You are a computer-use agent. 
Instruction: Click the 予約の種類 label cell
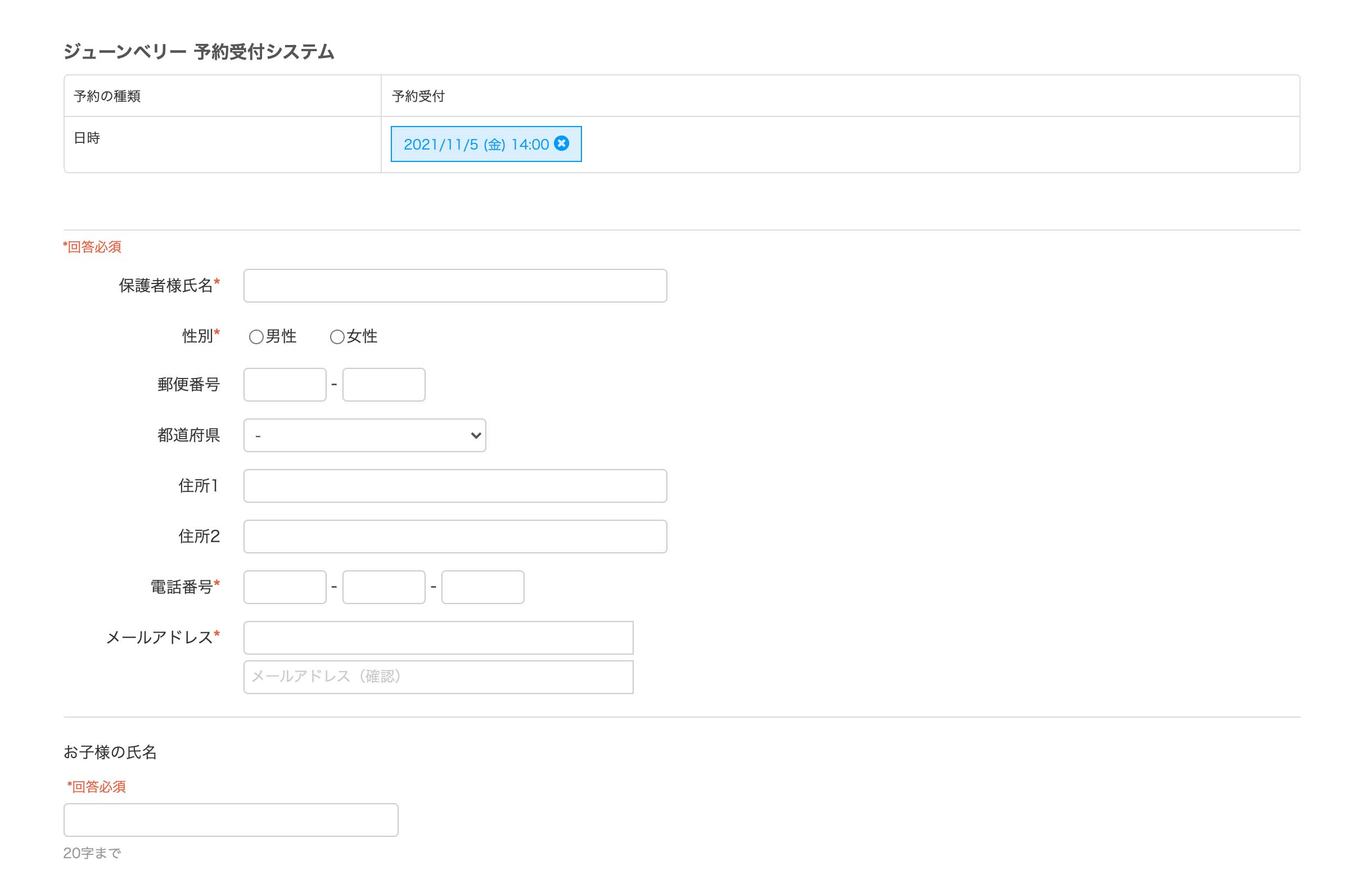click(x=222, y=96)
